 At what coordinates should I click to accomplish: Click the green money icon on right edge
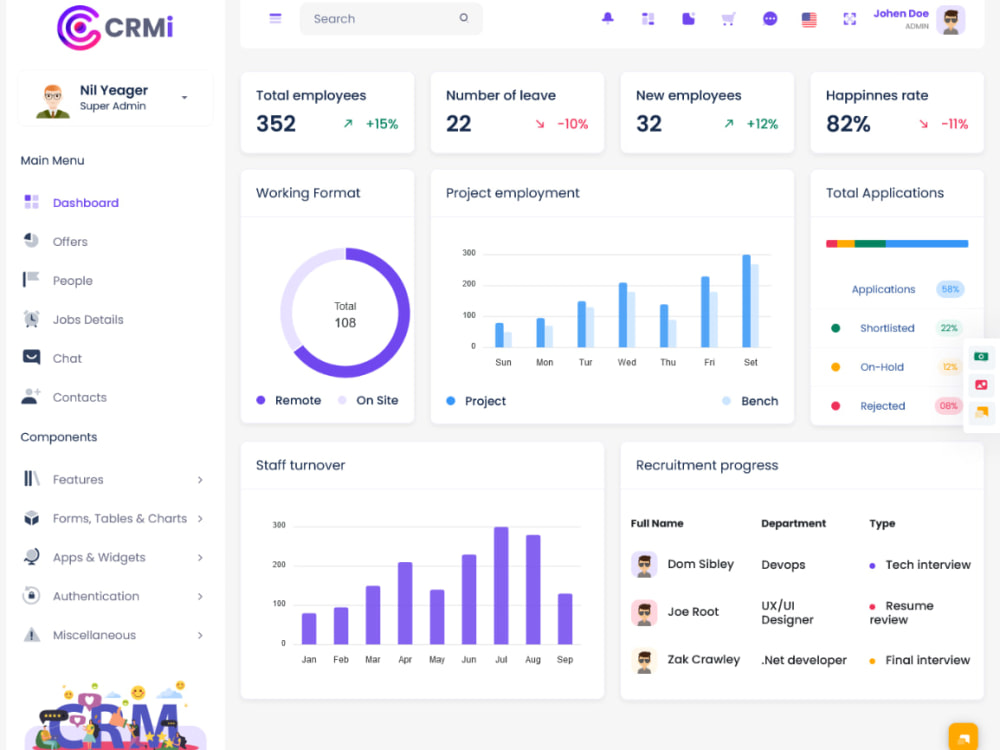981,357
